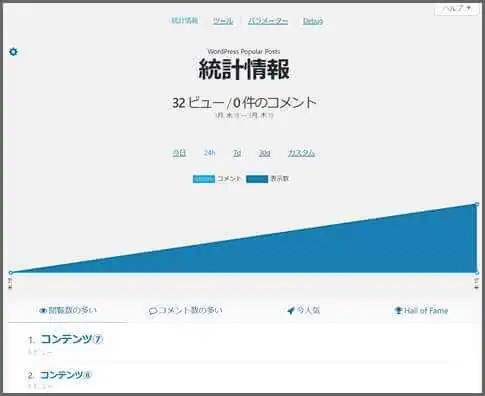Open the コンテンツ⑧ post link

(66, 375)
